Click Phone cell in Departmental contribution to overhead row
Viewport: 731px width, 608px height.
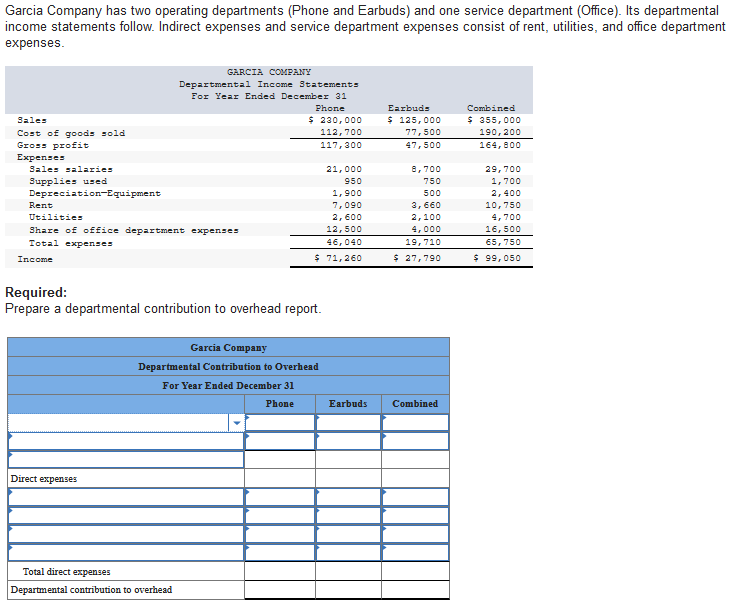[x=280, y=590]
